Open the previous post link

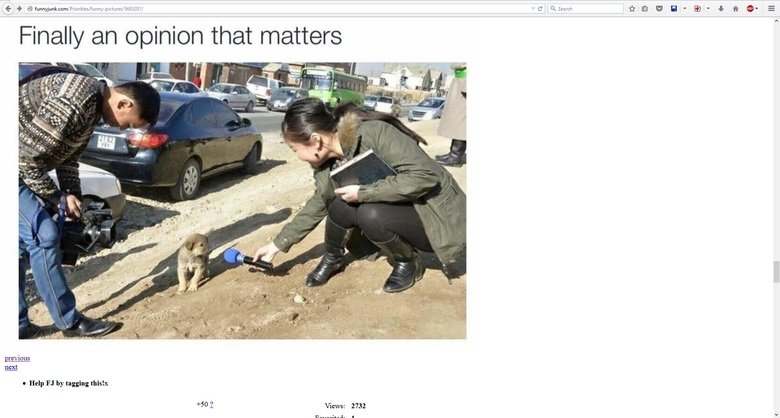[17, 358]
